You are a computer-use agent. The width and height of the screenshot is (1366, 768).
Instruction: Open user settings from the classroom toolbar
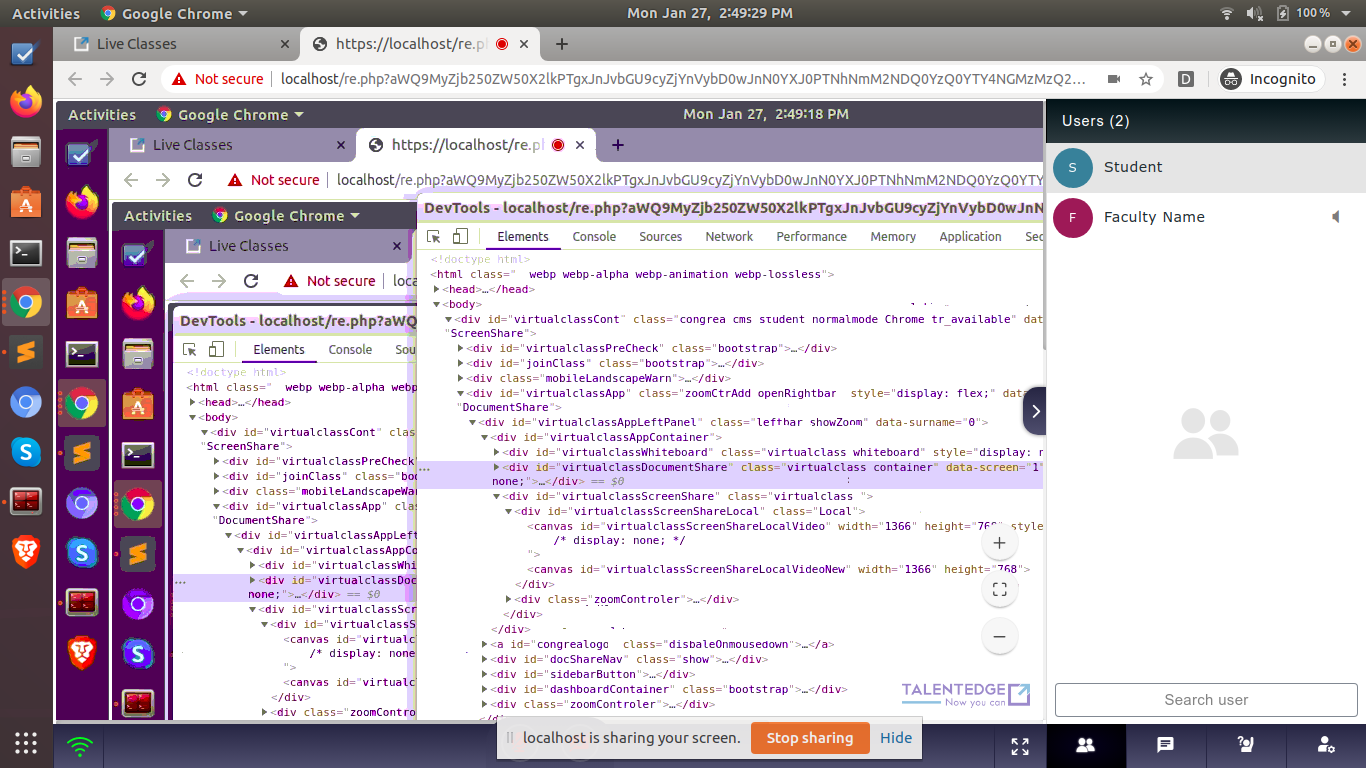click(1325, 745)
